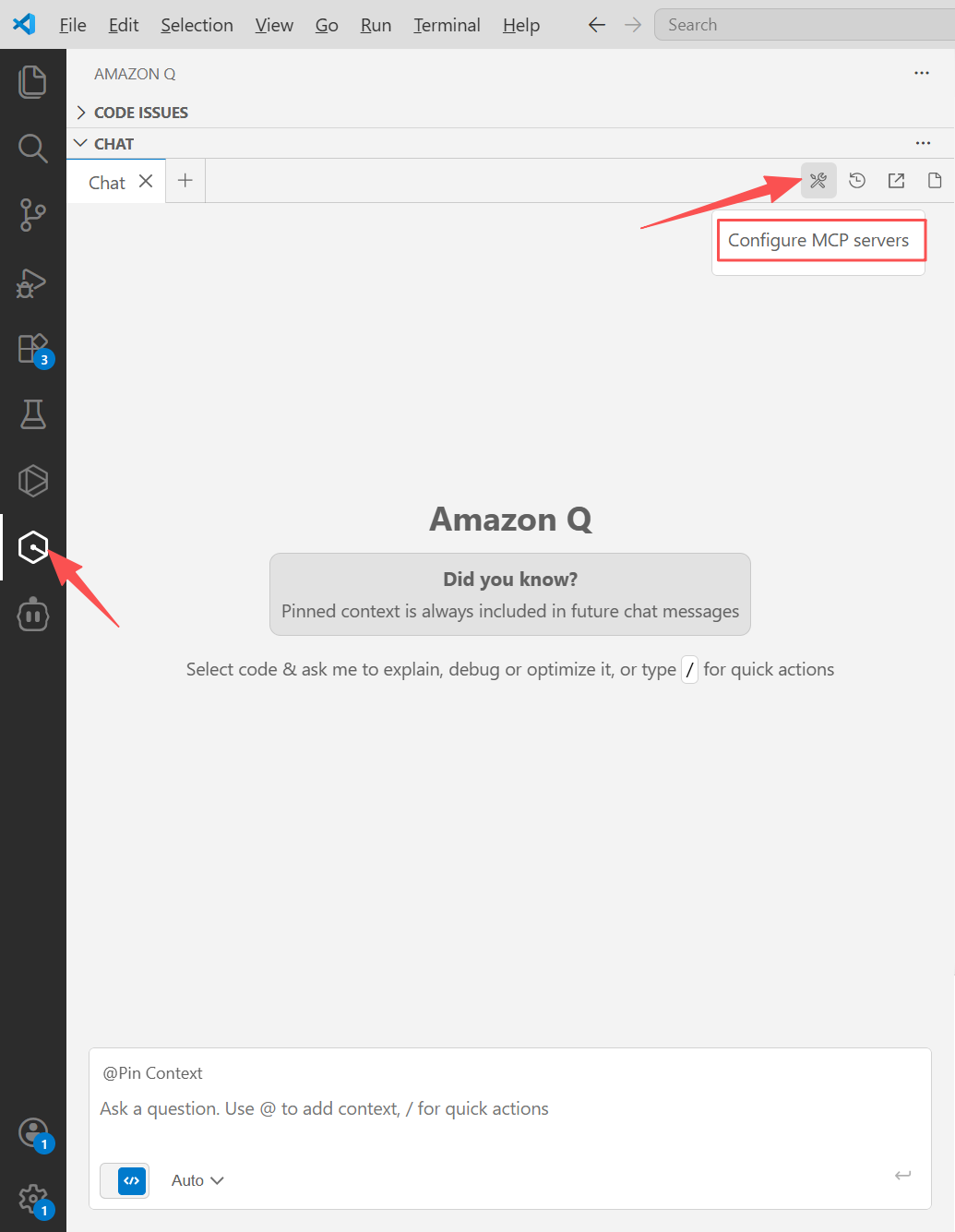The width and height of the screenshot is (955, 1232).
Task: Click the export chat icon
Action: (896, 181)
